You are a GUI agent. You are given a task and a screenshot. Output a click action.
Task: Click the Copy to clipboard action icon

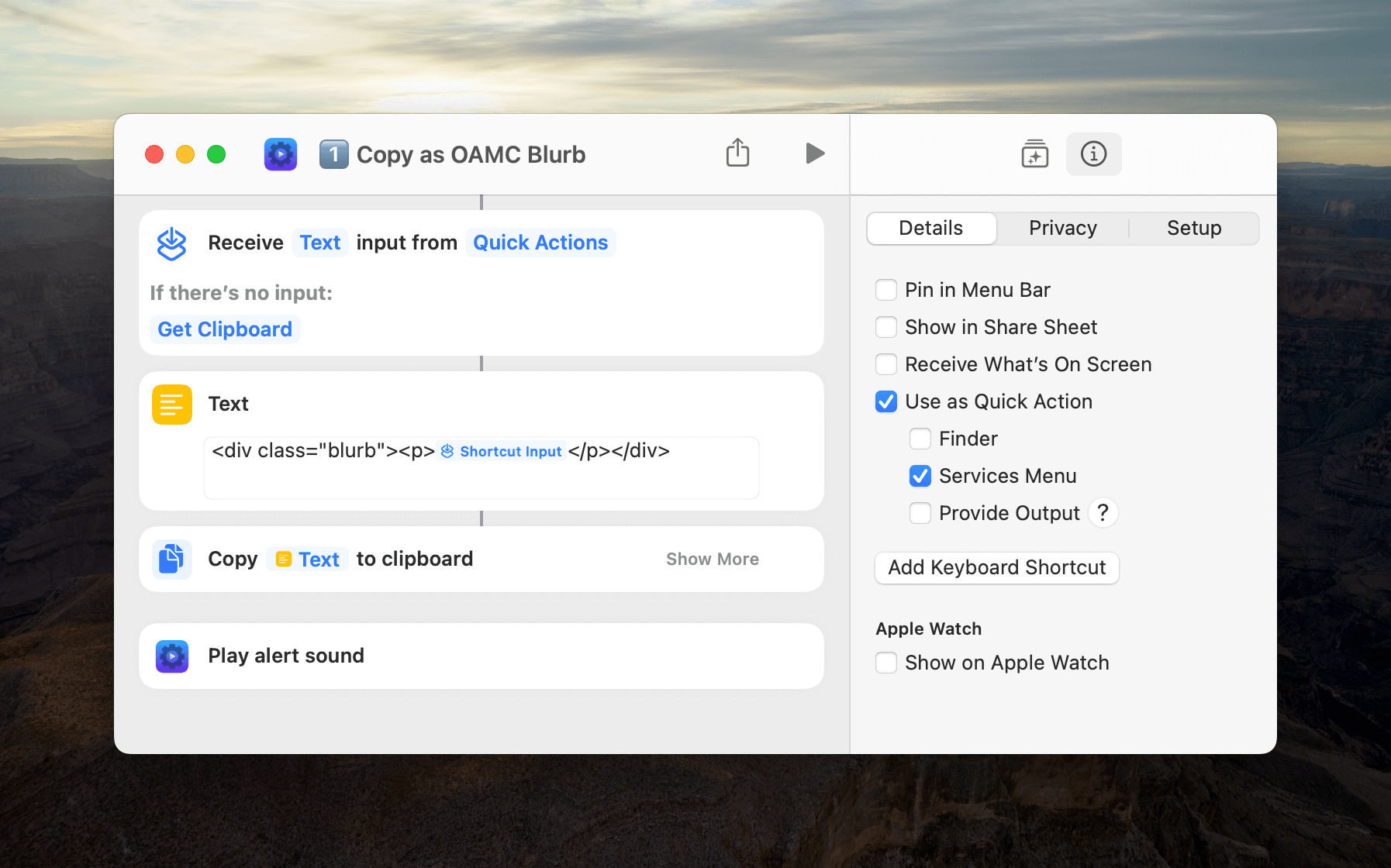(172, 560)
